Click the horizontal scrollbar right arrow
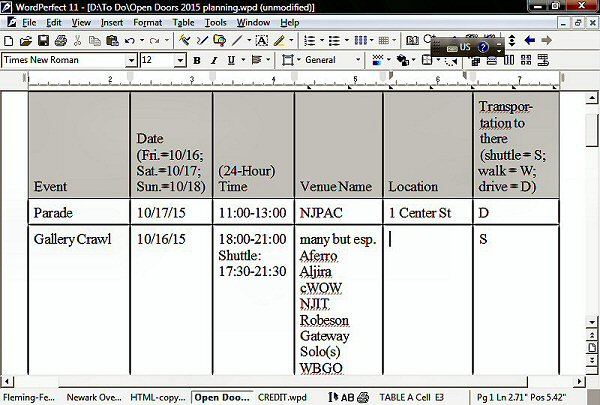 tap(579, 381)
